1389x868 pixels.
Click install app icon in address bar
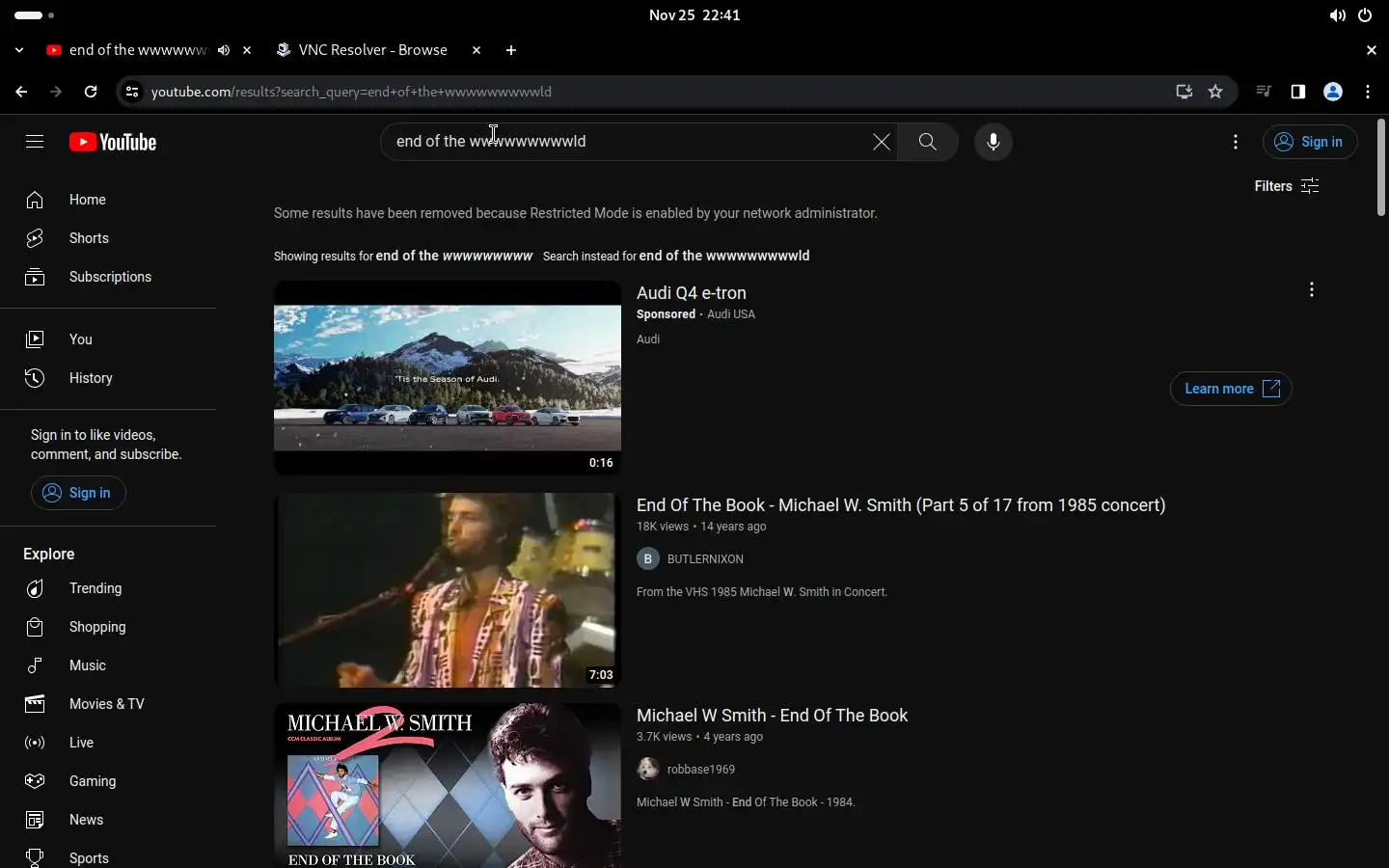coord(1185,92)
